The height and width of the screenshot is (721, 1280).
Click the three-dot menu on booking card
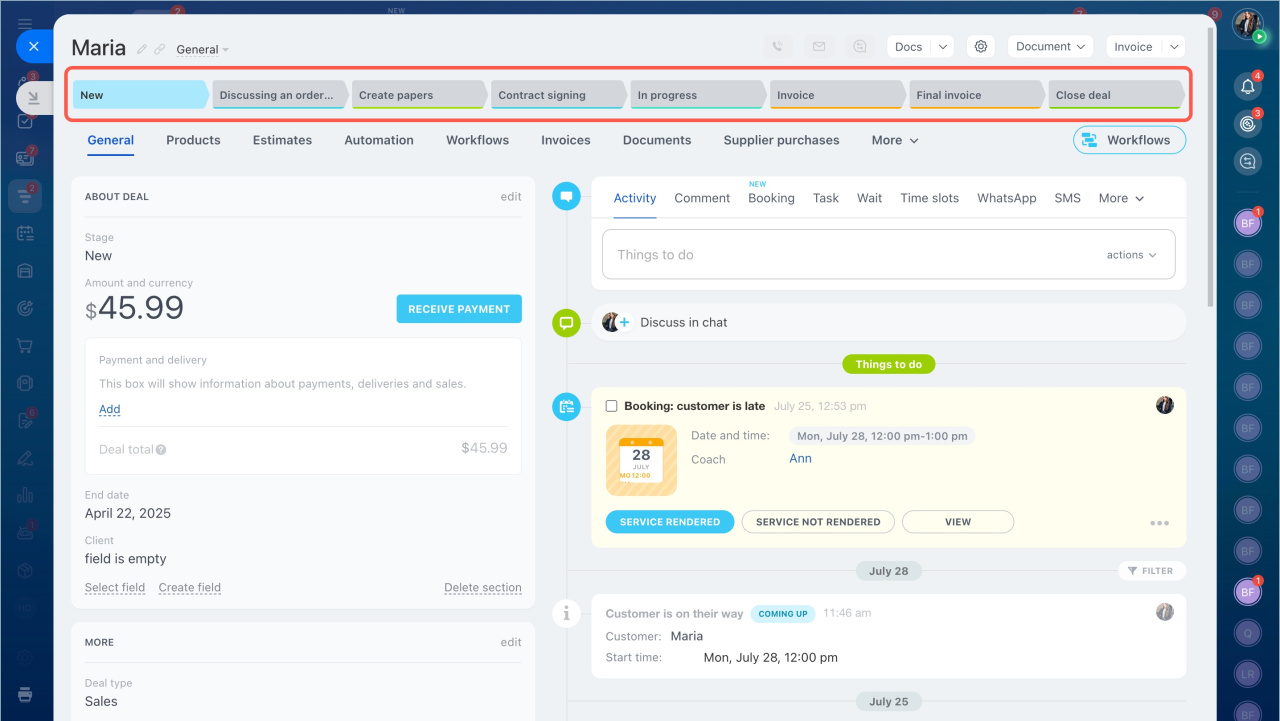pyautogui.click(x=1159, y=523)
